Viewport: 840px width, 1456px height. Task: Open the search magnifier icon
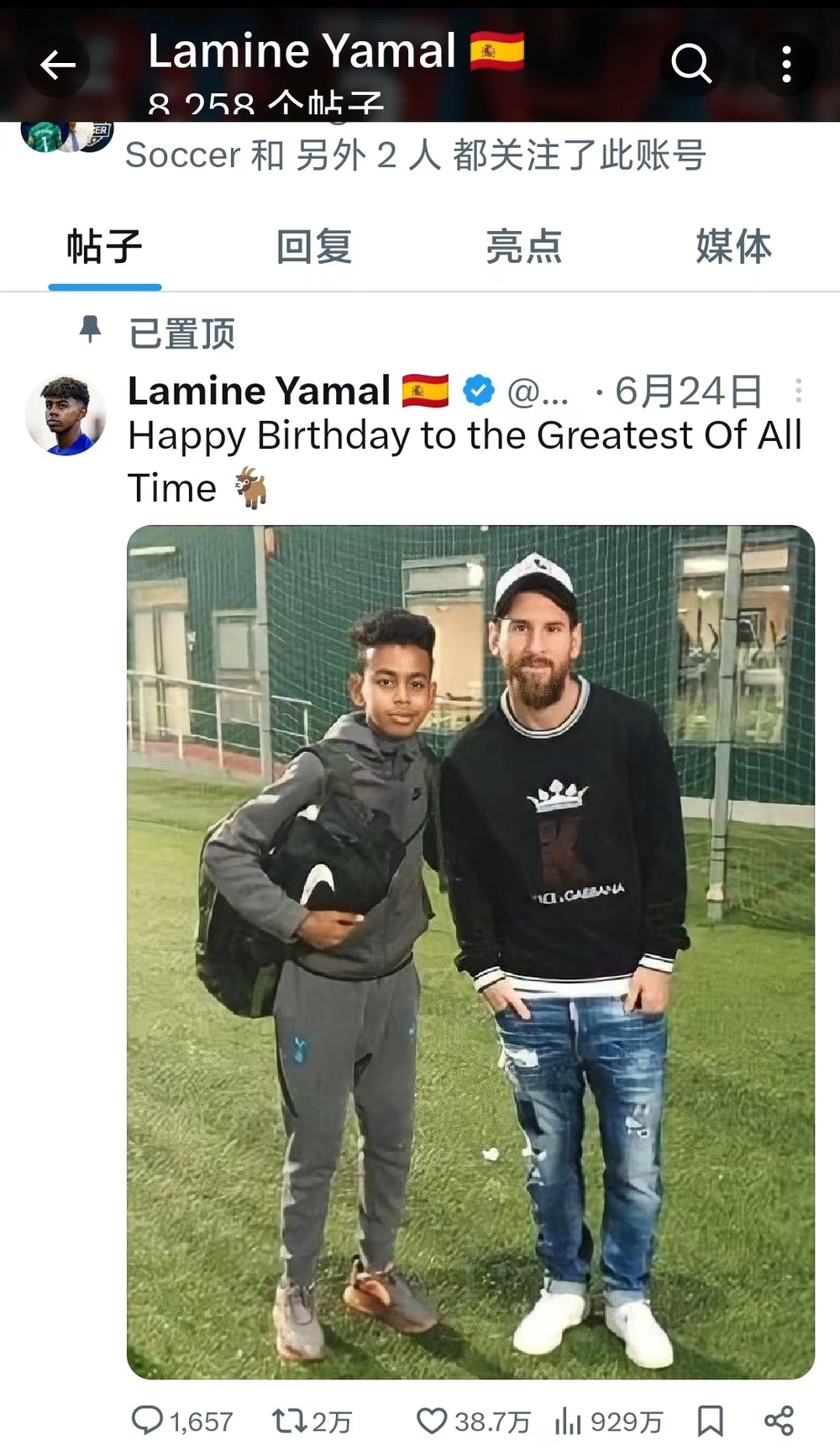point(690,63)
